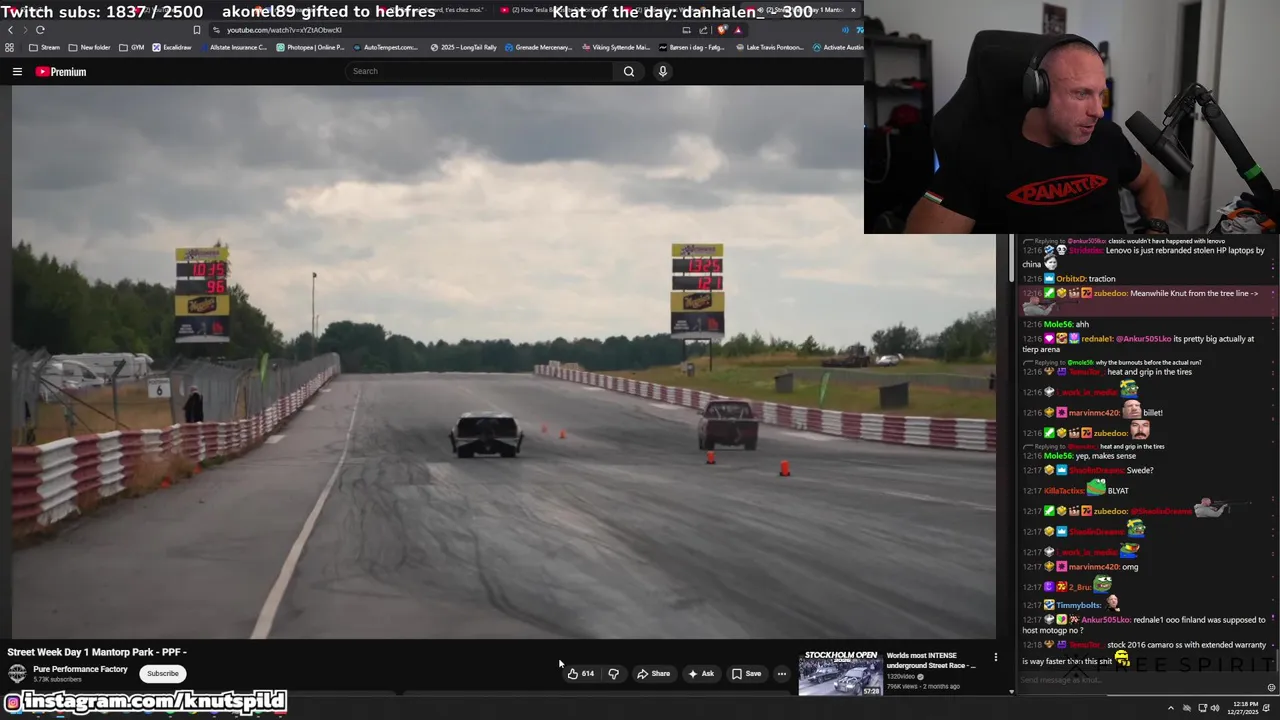
Task: Reload the page with refresh icon
Action: 40,30
